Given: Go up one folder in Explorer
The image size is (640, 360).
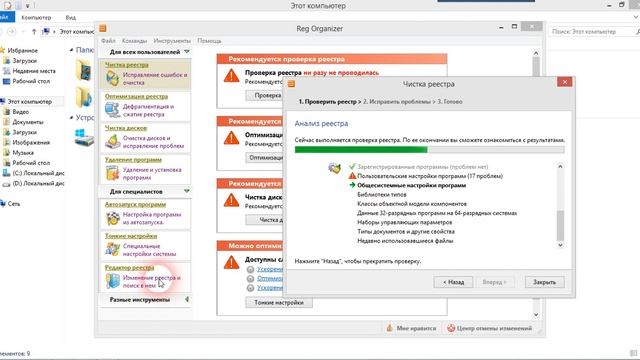Looking at the screenshot, I should point(34,31).
